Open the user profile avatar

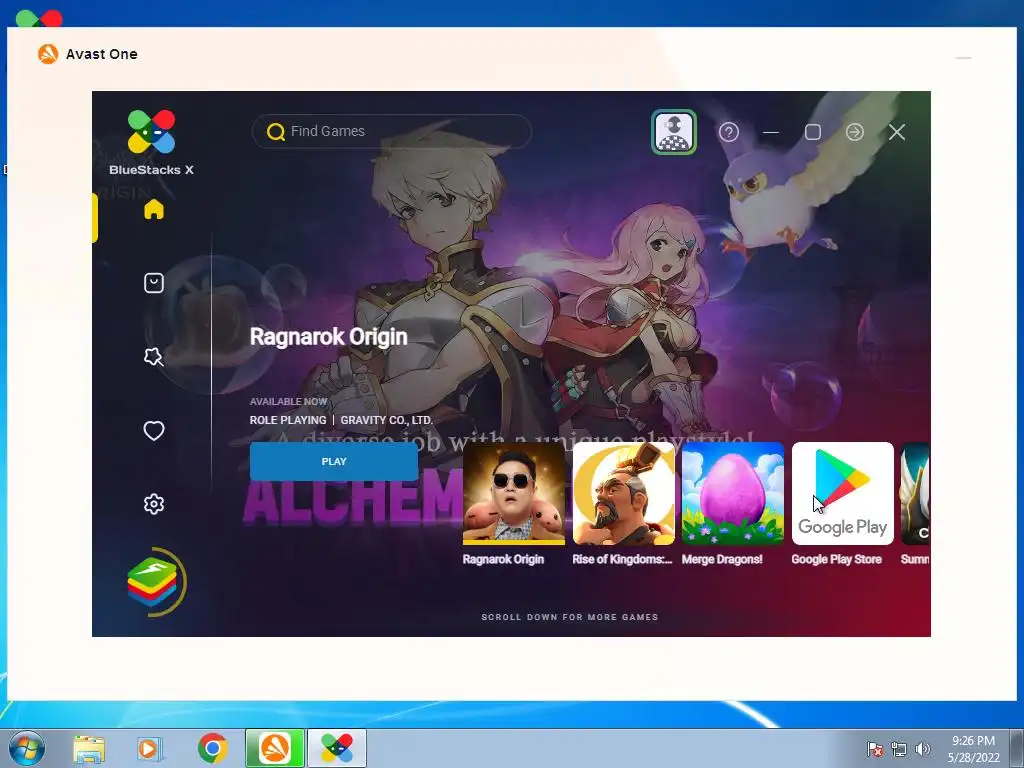pos(674,132)
